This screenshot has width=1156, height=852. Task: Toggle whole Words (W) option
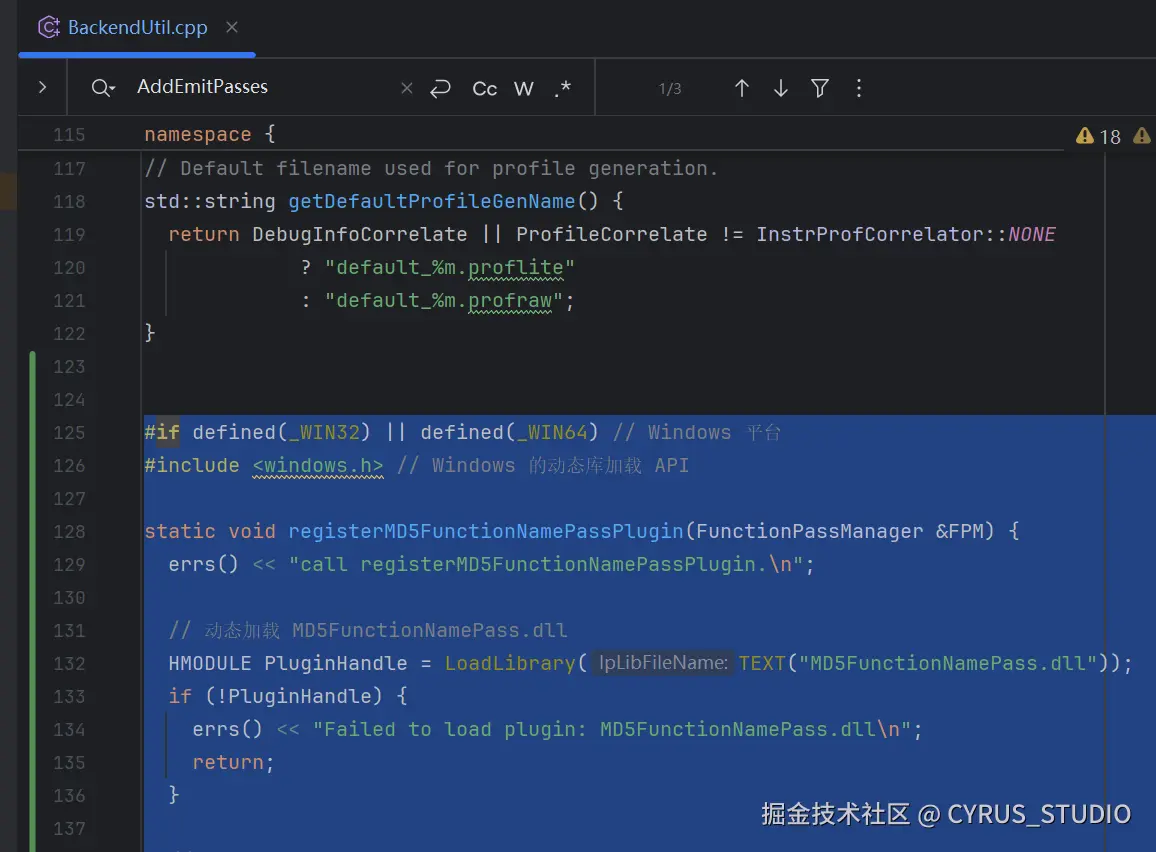pyautogui.click(x=523, y=88)
